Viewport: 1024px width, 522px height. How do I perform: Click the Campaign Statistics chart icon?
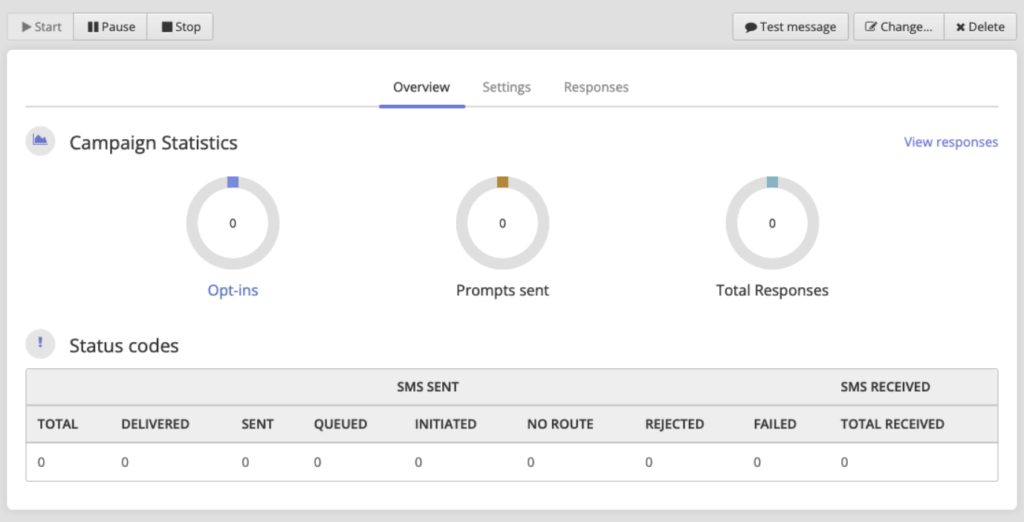[x=40, y=141]
